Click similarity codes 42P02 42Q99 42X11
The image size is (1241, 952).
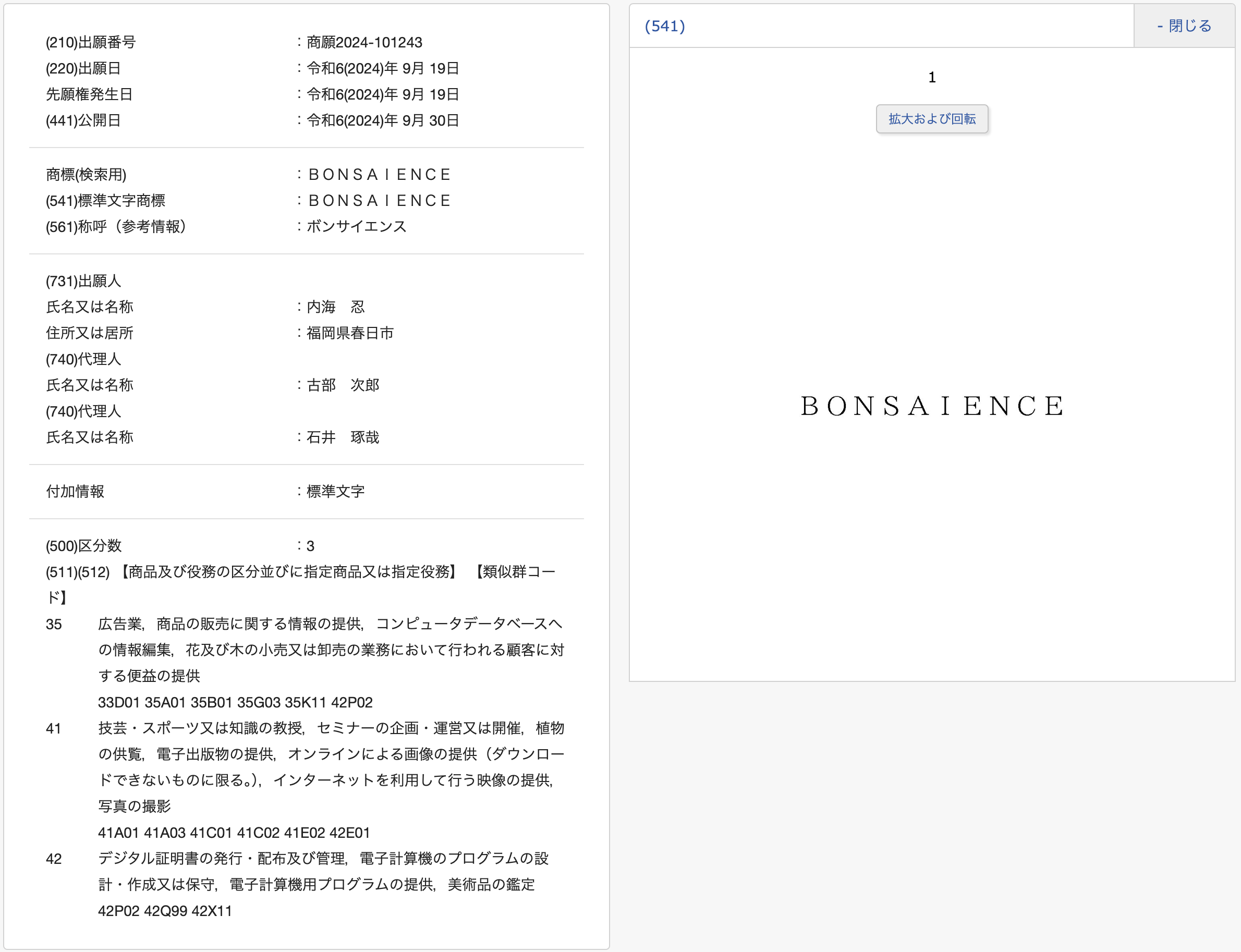(165, 911)
